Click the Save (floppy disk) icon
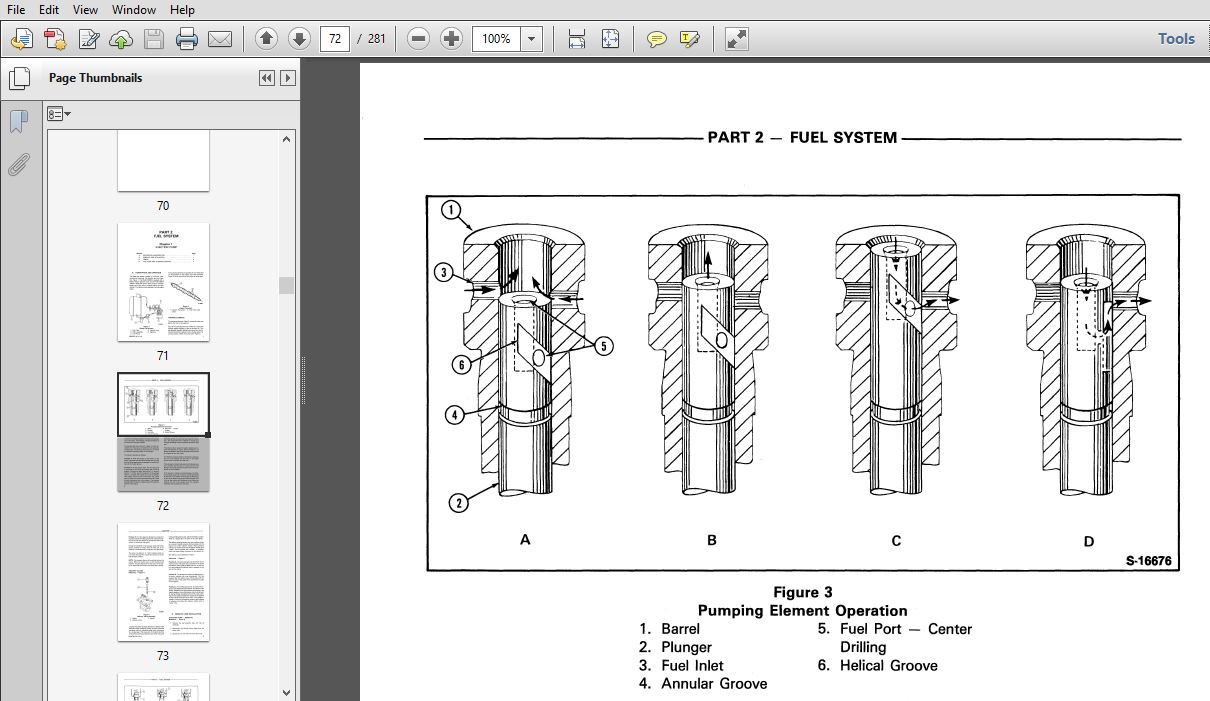Image resolution: width=1210 pixels, height=701 pixels. click(x=154, y=39)
